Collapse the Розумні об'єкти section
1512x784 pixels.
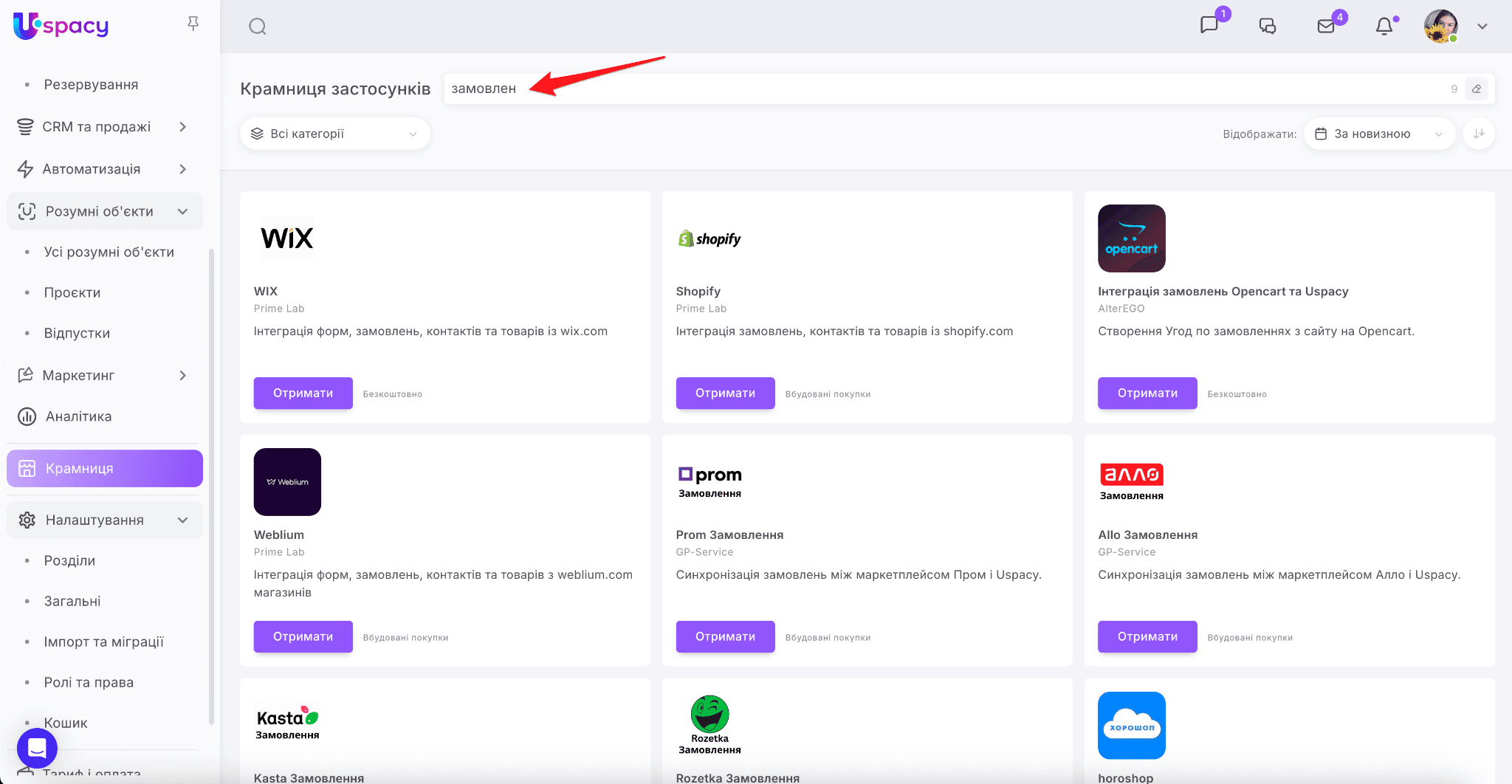[x=105, y=212]
